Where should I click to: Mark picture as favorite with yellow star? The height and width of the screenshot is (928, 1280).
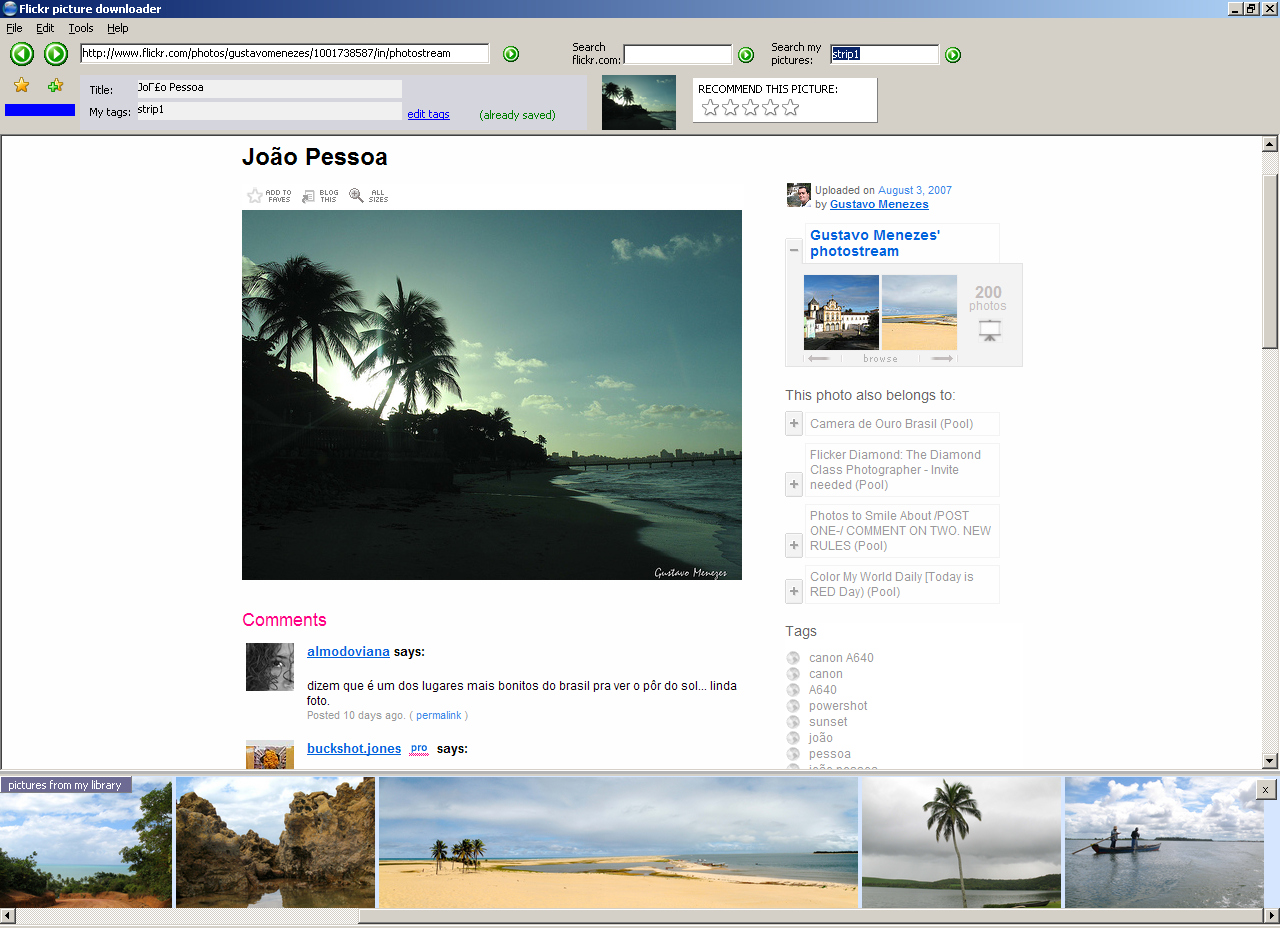(x=21, y=86)
